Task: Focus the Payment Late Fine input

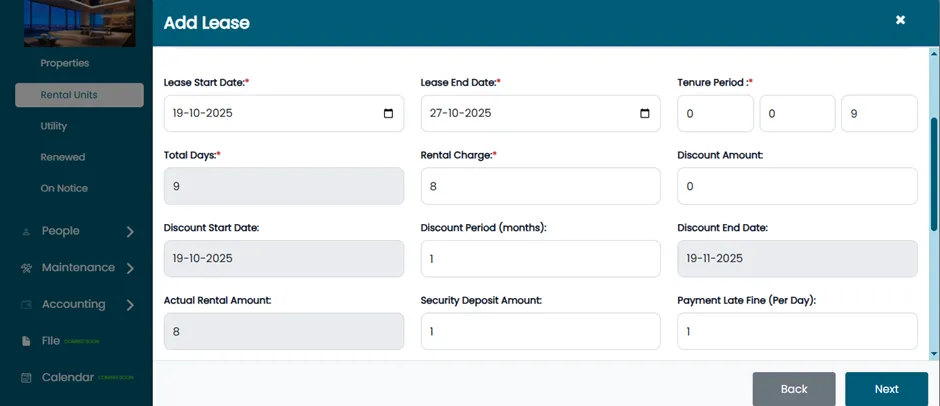Action: click(x=797, y=331)
